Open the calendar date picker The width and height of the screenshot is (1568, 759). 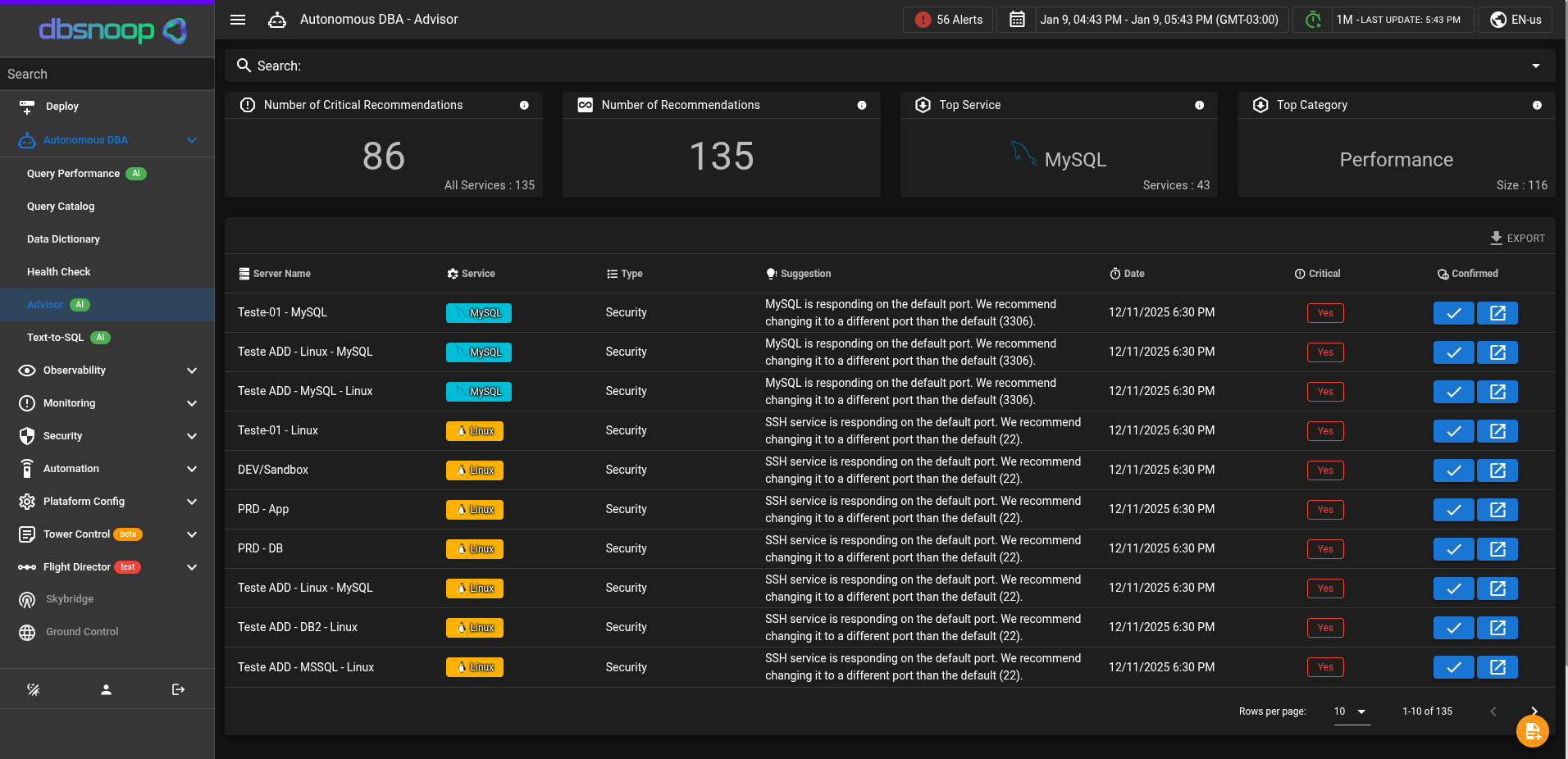click(1016, 19)
